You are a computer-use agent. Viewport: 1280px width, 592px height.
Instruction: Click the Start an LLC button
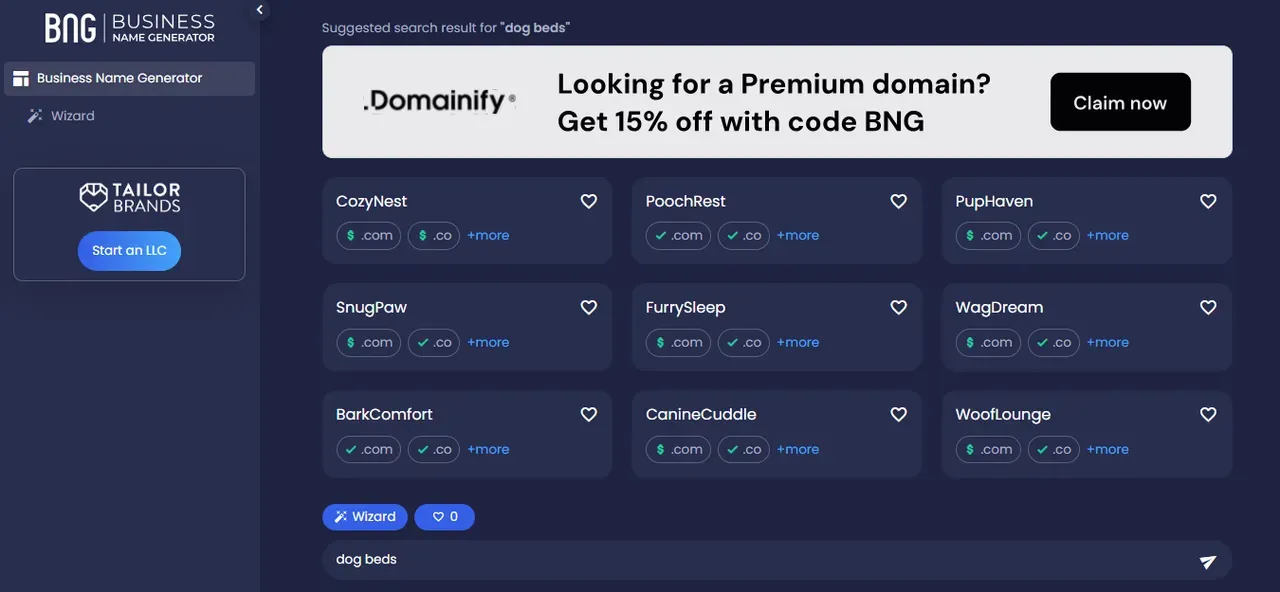coord(129,250)
